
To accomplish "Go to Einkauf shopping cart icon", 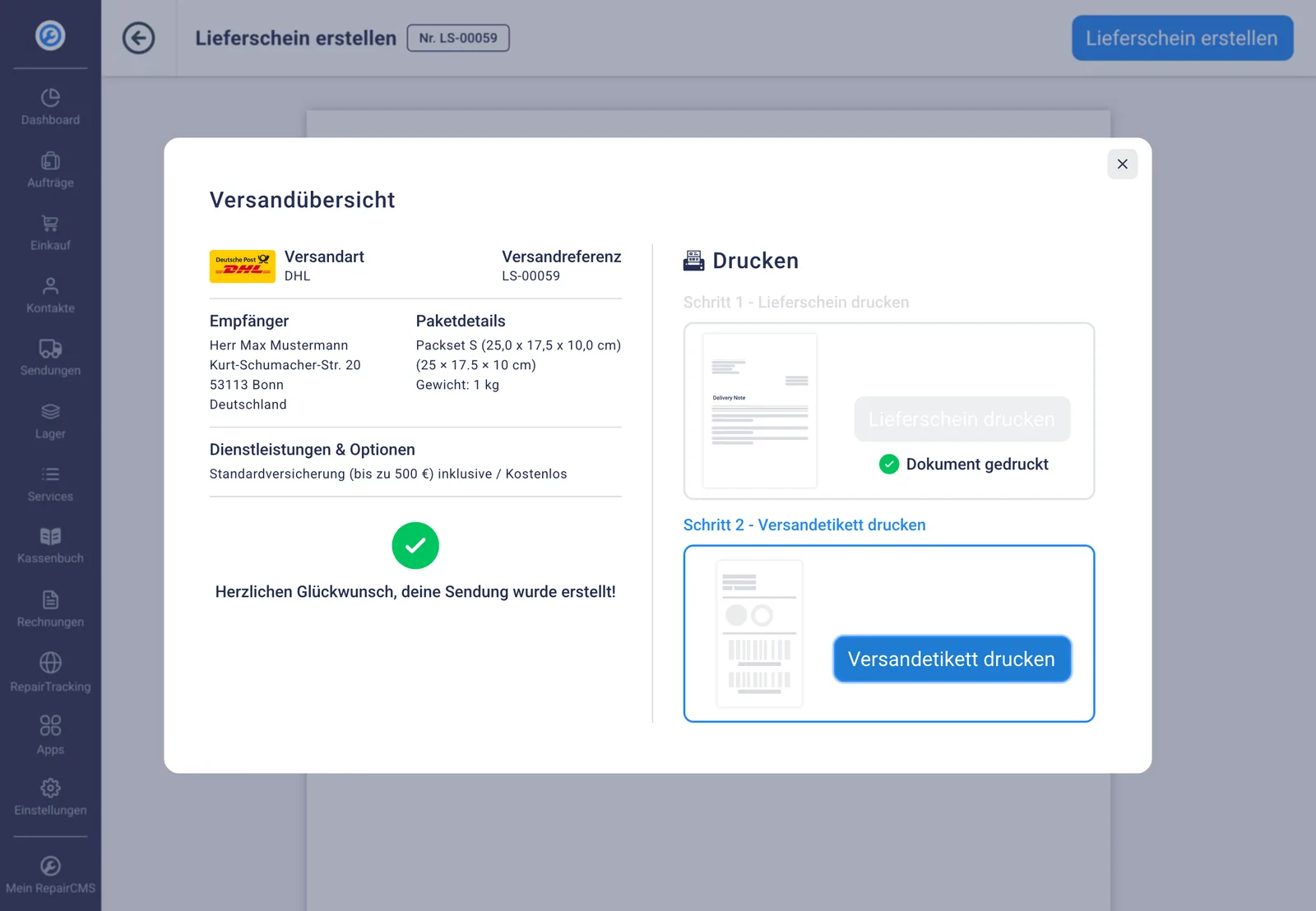I will tap(50, 224).
